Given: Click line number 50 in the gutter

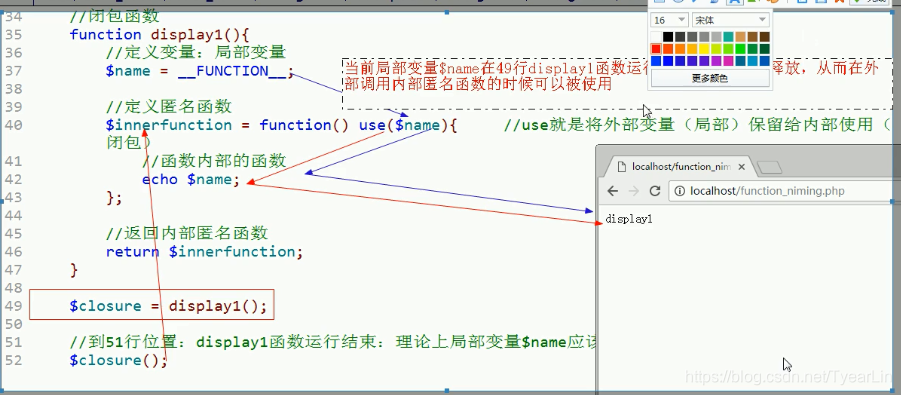Looking at the screenshot, I should [x=13, y=324].
